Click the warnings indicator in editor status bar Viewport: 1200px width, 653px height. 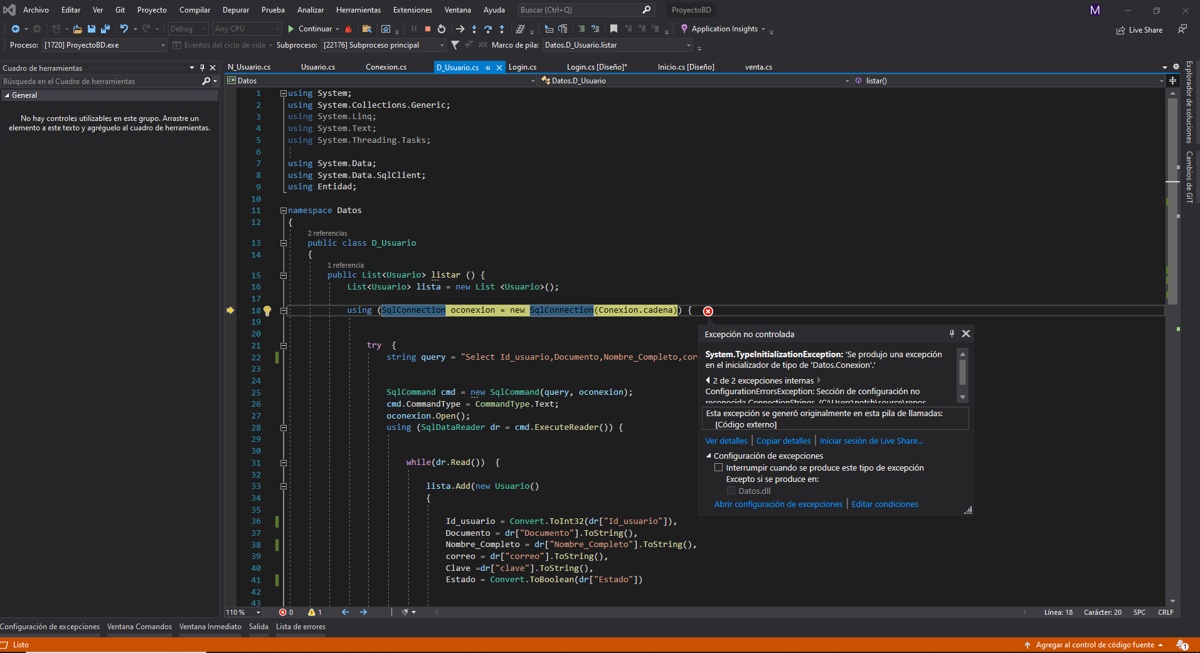(x=314, y=612)
